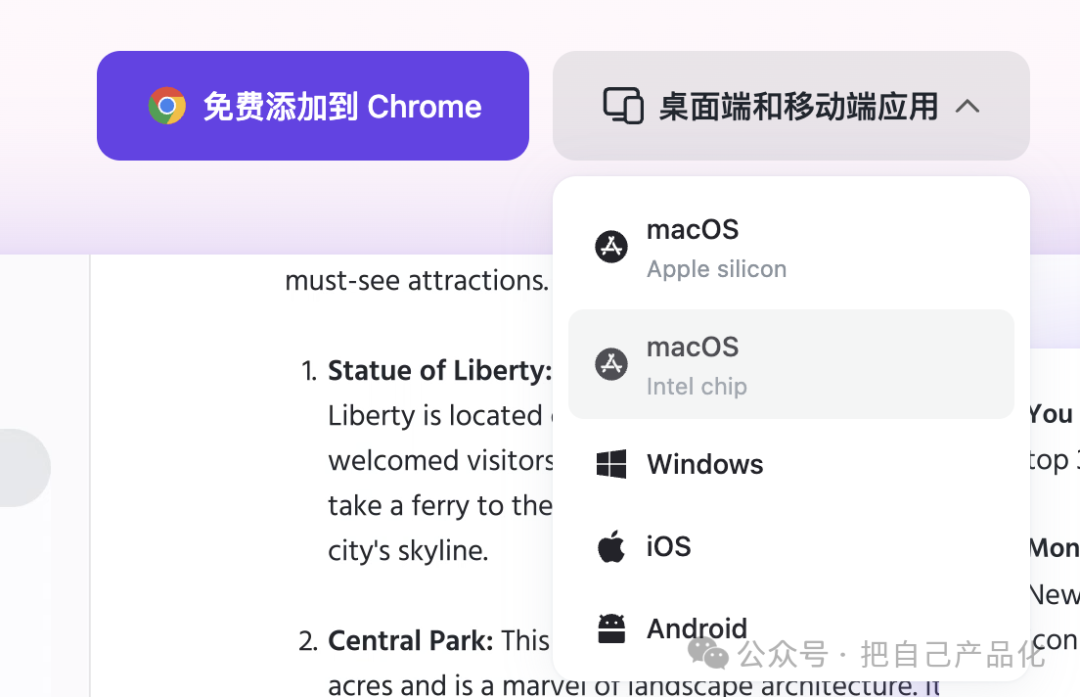Image resolution: width=1080 pixels, height=697 pixels.
Task: Click the Central Park bold heading
Action: (x=410, y=640)
